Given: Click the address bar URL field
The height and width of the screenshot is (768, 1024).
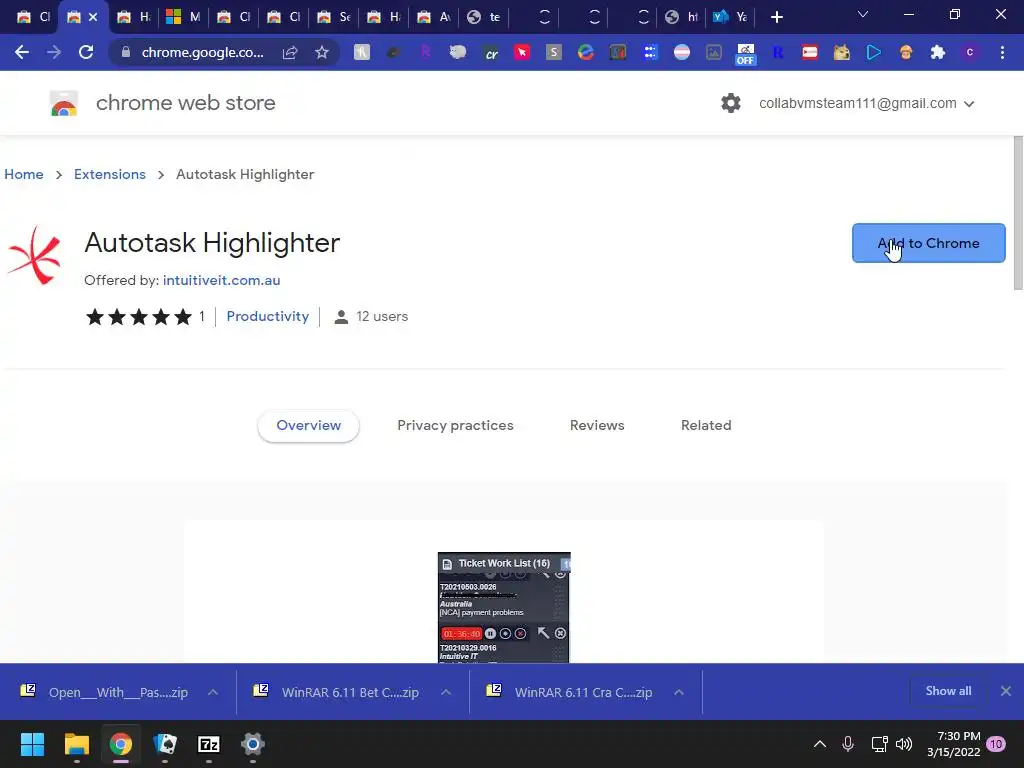Looking at the screenshot, I should click(x=202, y=52).
